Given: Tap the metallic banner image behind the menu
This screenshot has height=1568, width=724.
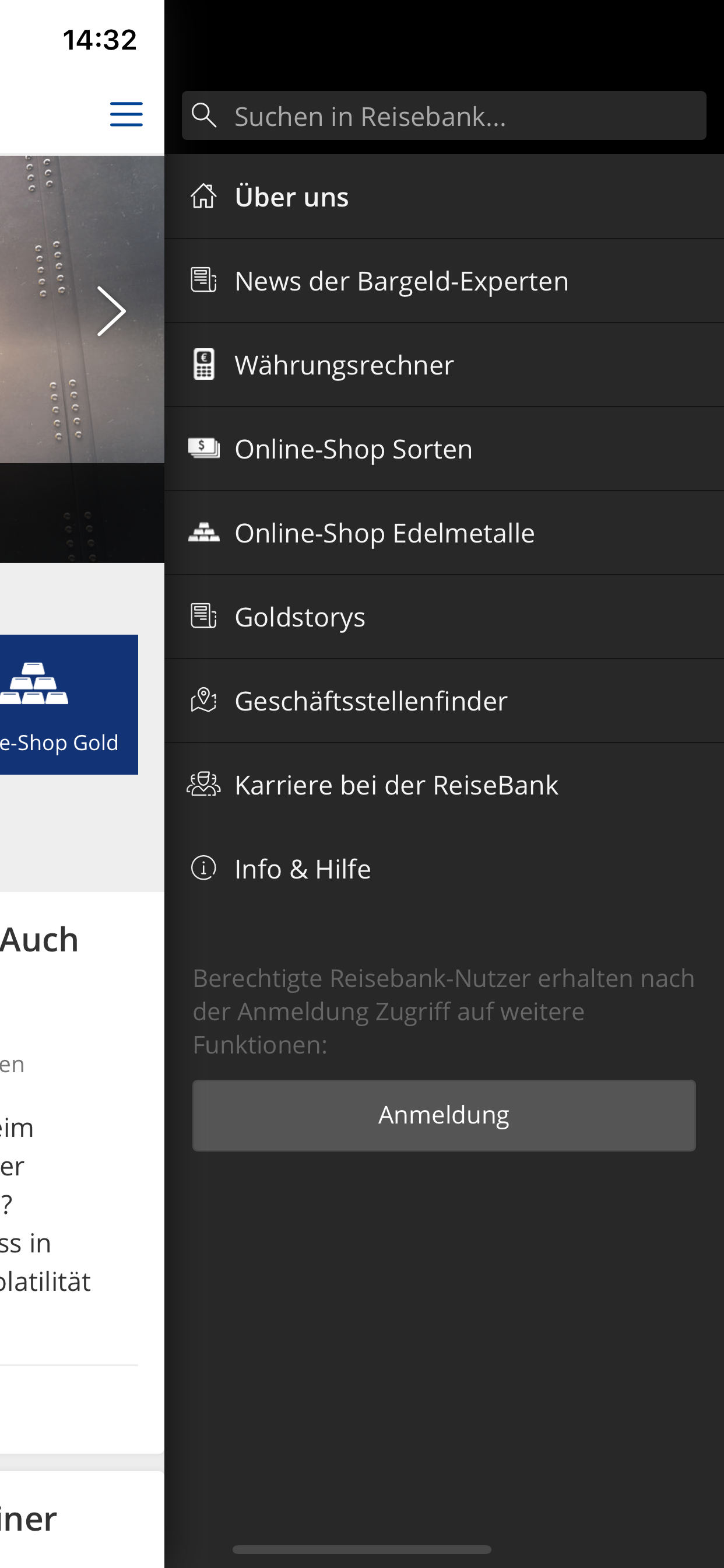Looking at the screenshot, I should coord(82,359).
